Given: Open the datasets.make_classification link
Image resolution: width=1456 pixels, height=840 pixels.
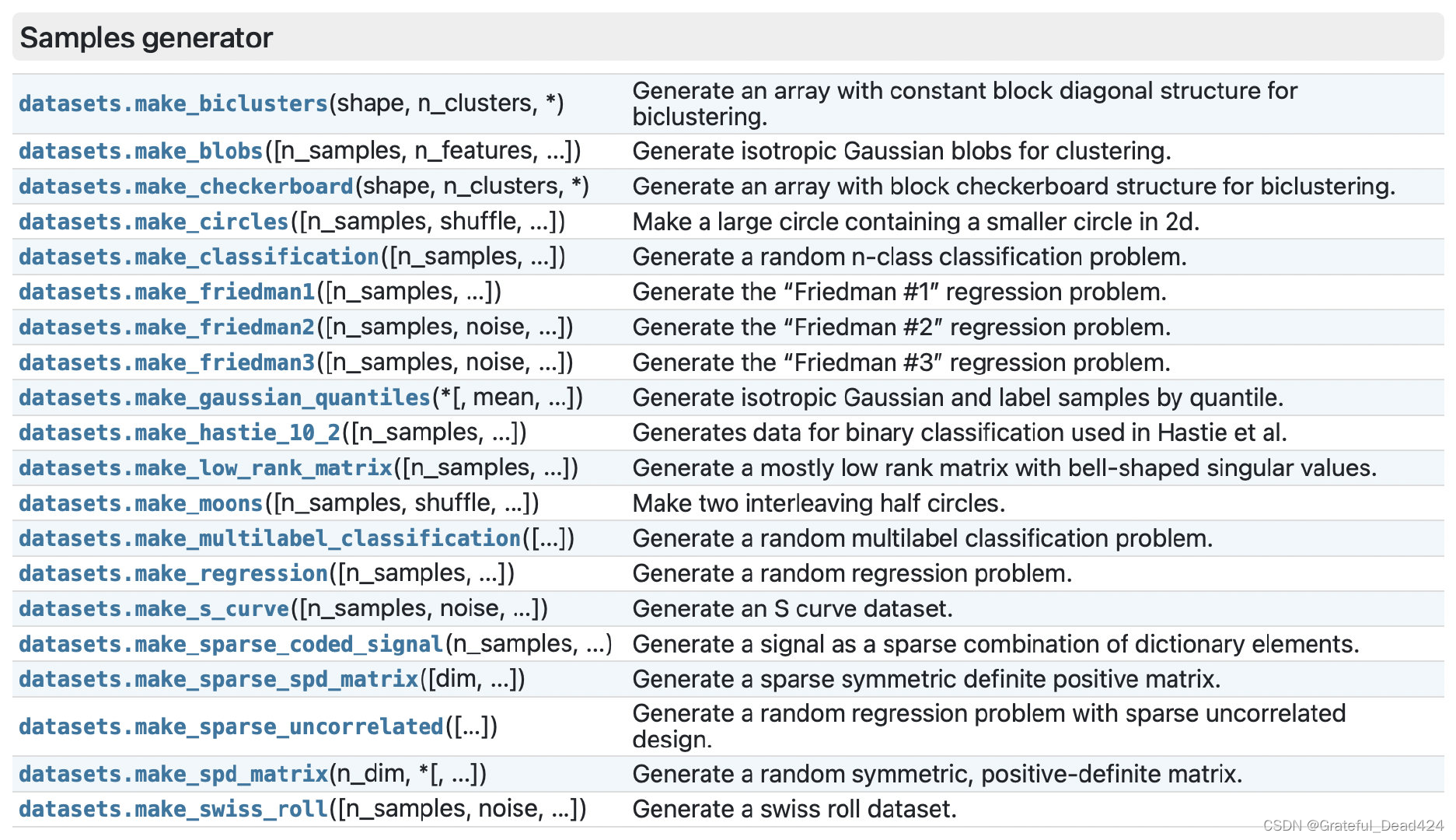Looking at the screenshot, I should (x=198, y=257).
